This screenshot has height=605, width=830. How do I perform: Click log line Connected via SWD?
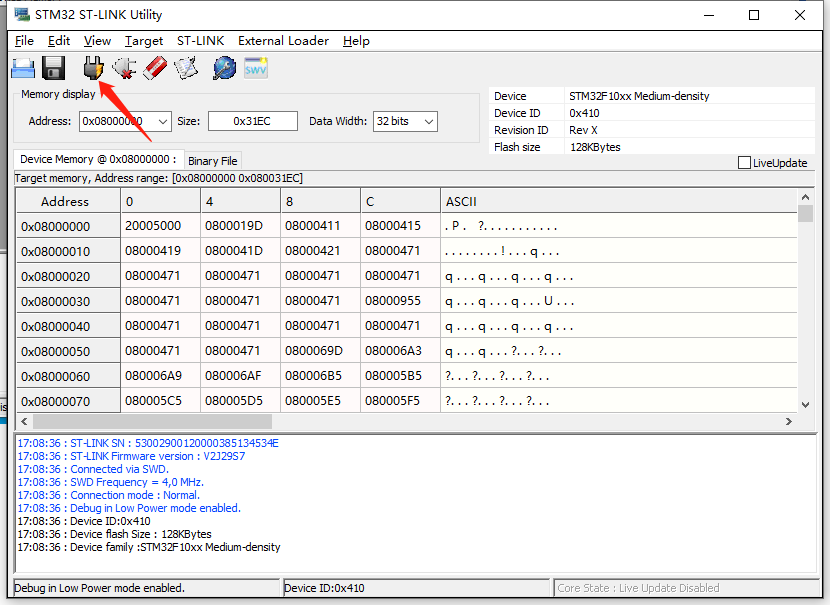pyautogui.click(x=93, y=469)
